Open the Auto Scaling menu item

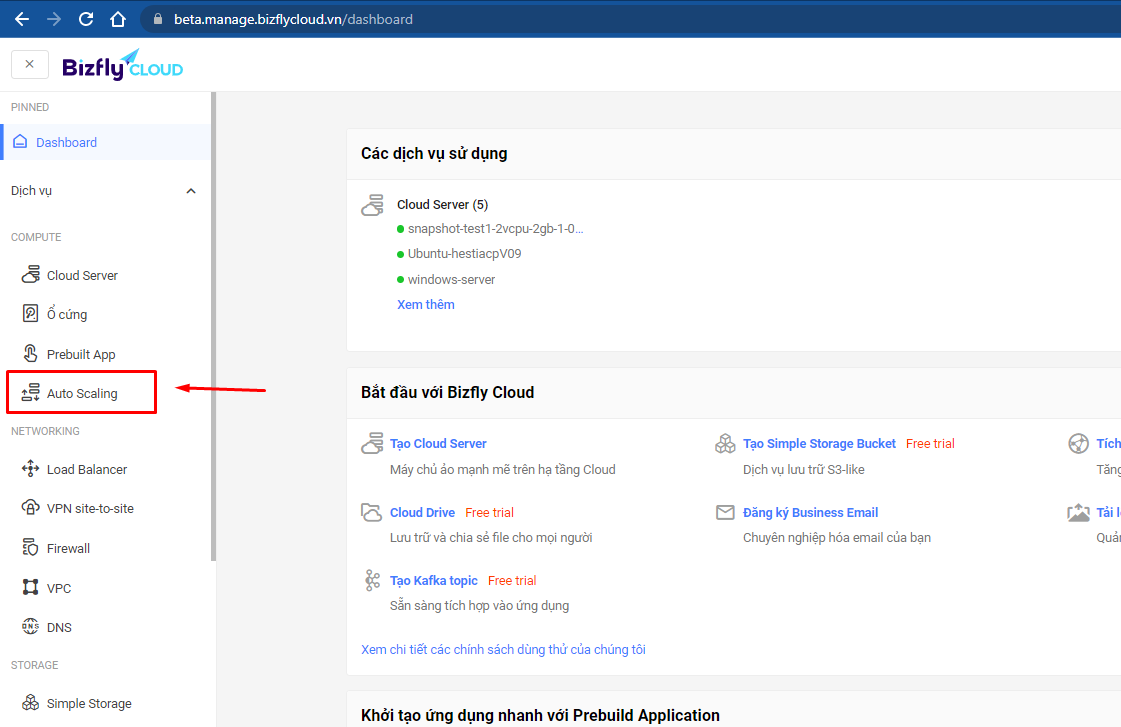[x=82, y=393]
